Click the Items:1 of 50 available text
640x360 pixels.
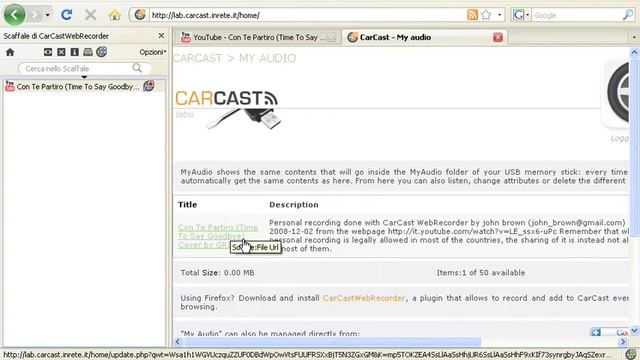click(x=481, y=272)
